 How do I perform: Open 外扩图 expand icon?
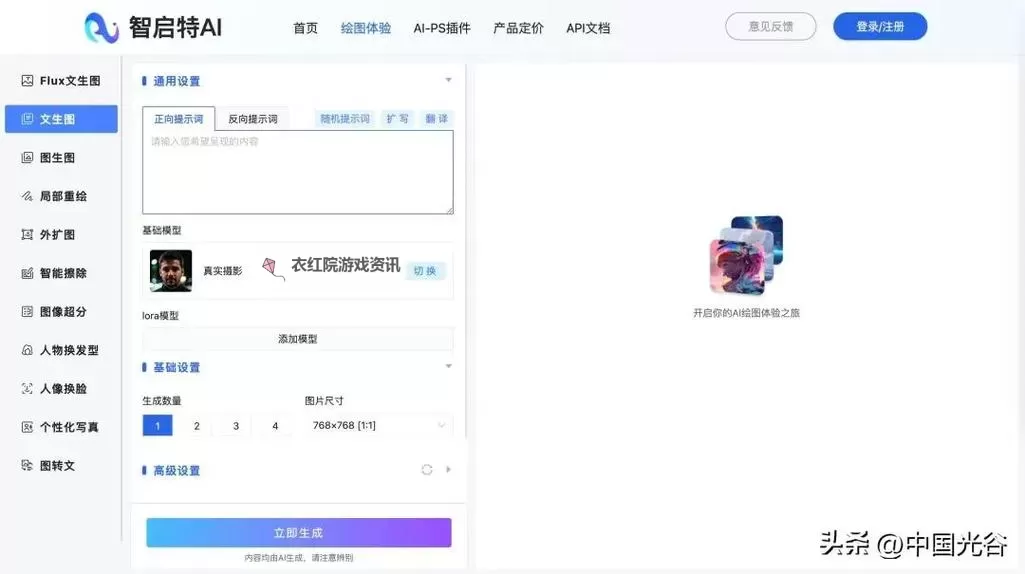click(27, 235)
